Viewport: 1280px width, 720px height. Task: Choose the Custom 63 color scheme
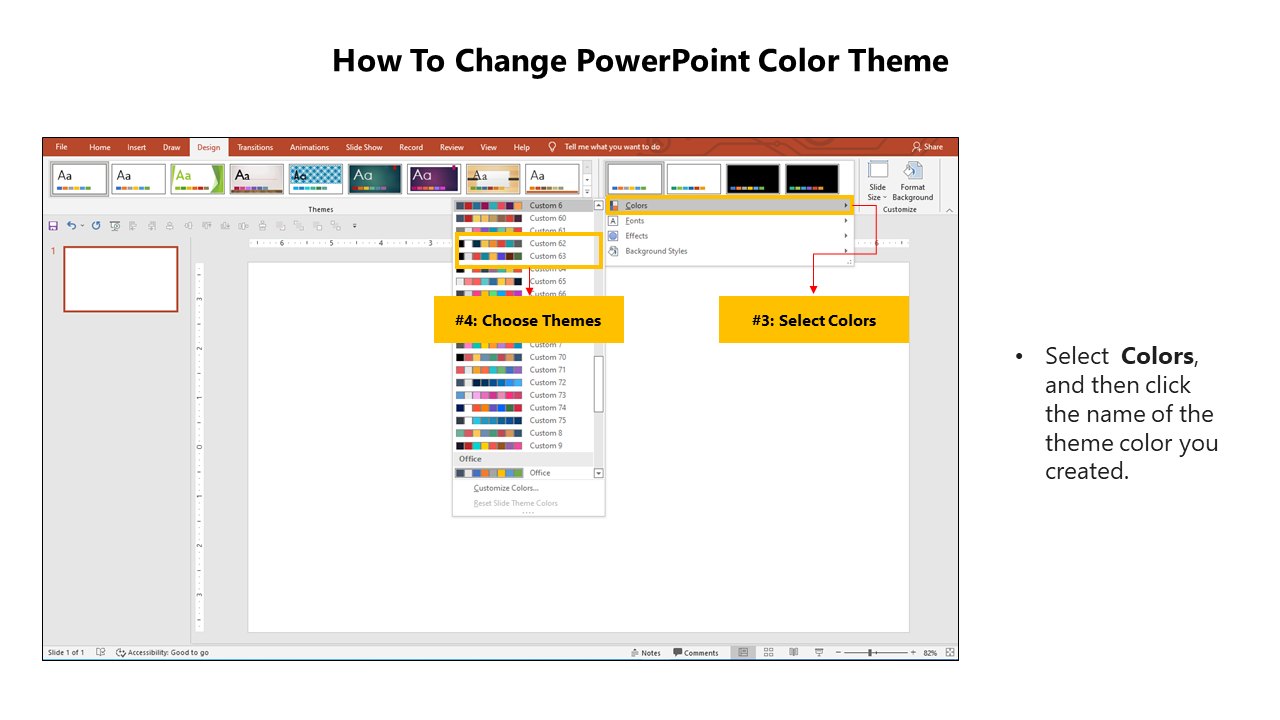(x=523, y=256)
